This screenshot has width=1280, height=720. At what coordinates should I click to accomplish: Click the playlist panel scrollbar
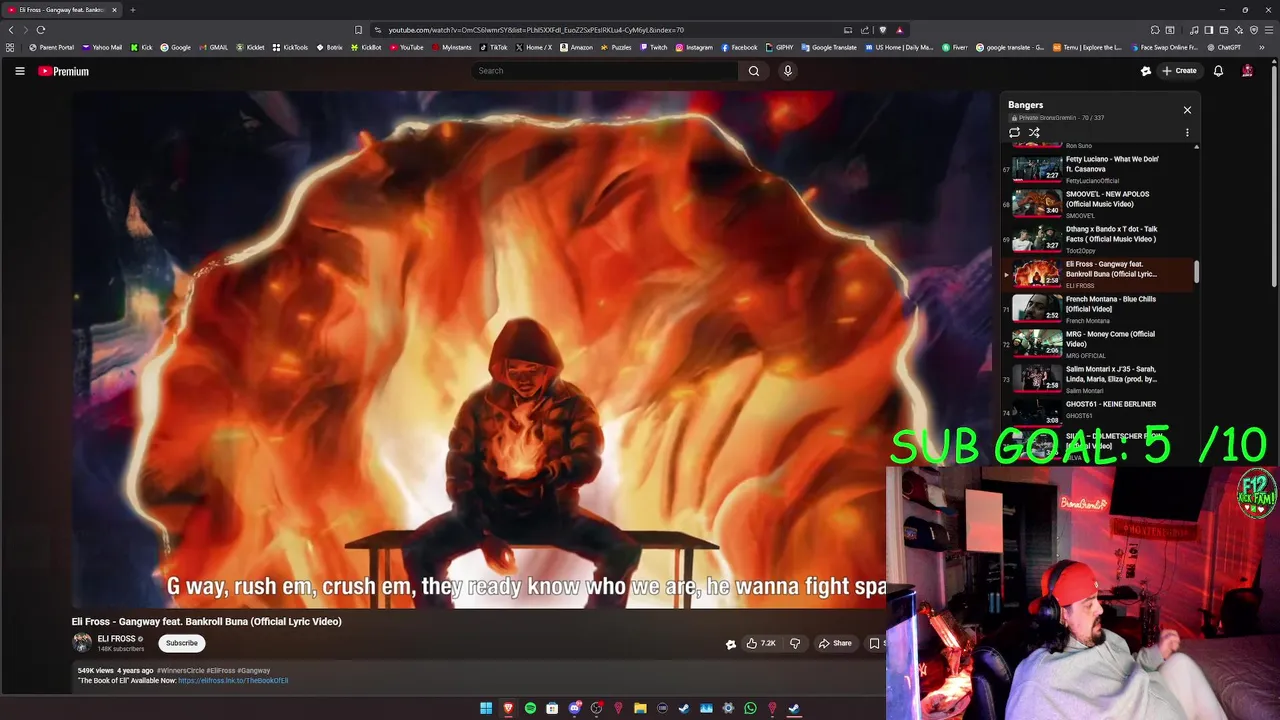pyautogui.click(x=1196, y=271)
